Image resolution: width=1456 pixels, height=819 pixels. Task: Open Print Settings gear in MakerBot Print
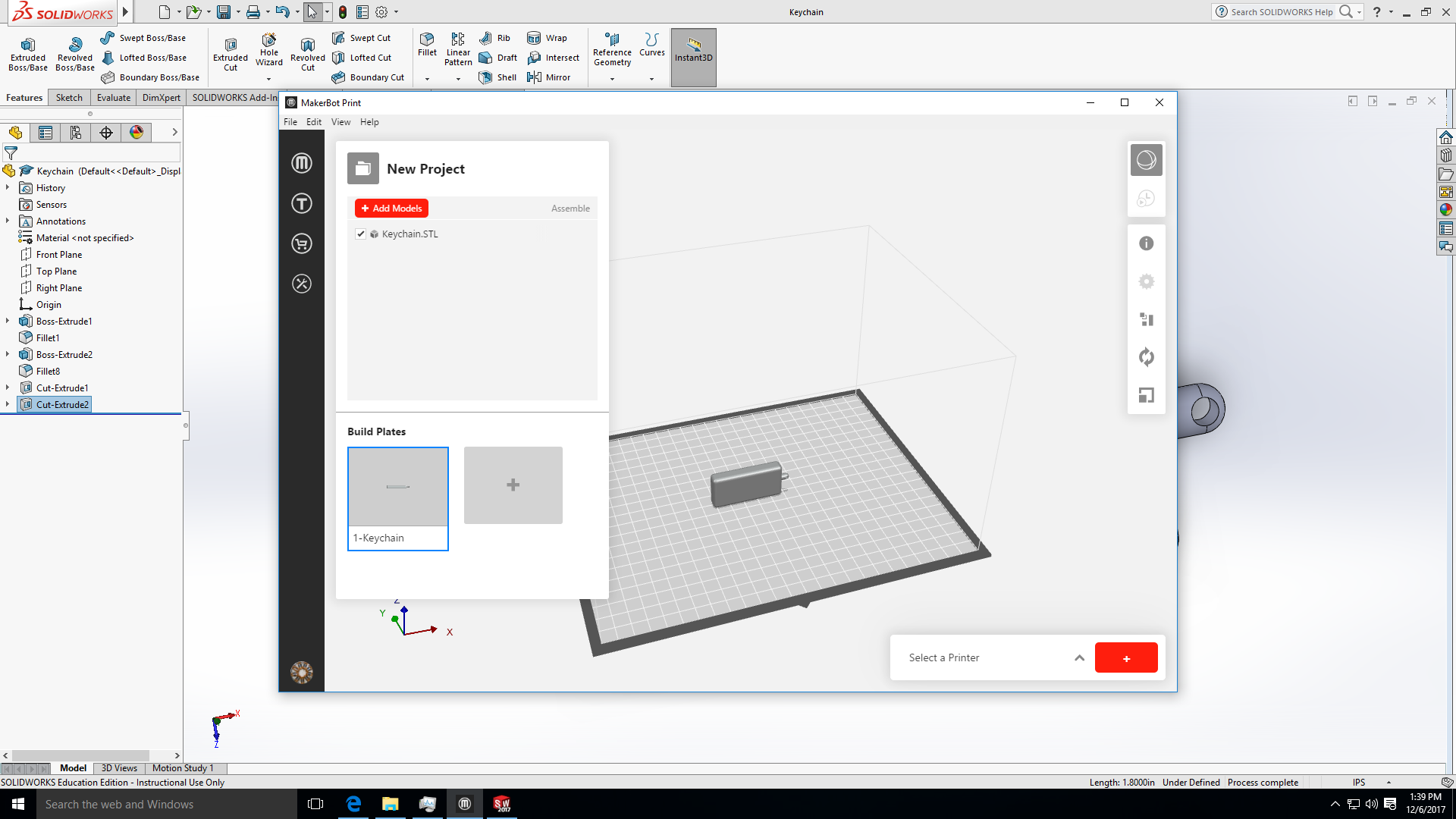tap(1146, 281)
